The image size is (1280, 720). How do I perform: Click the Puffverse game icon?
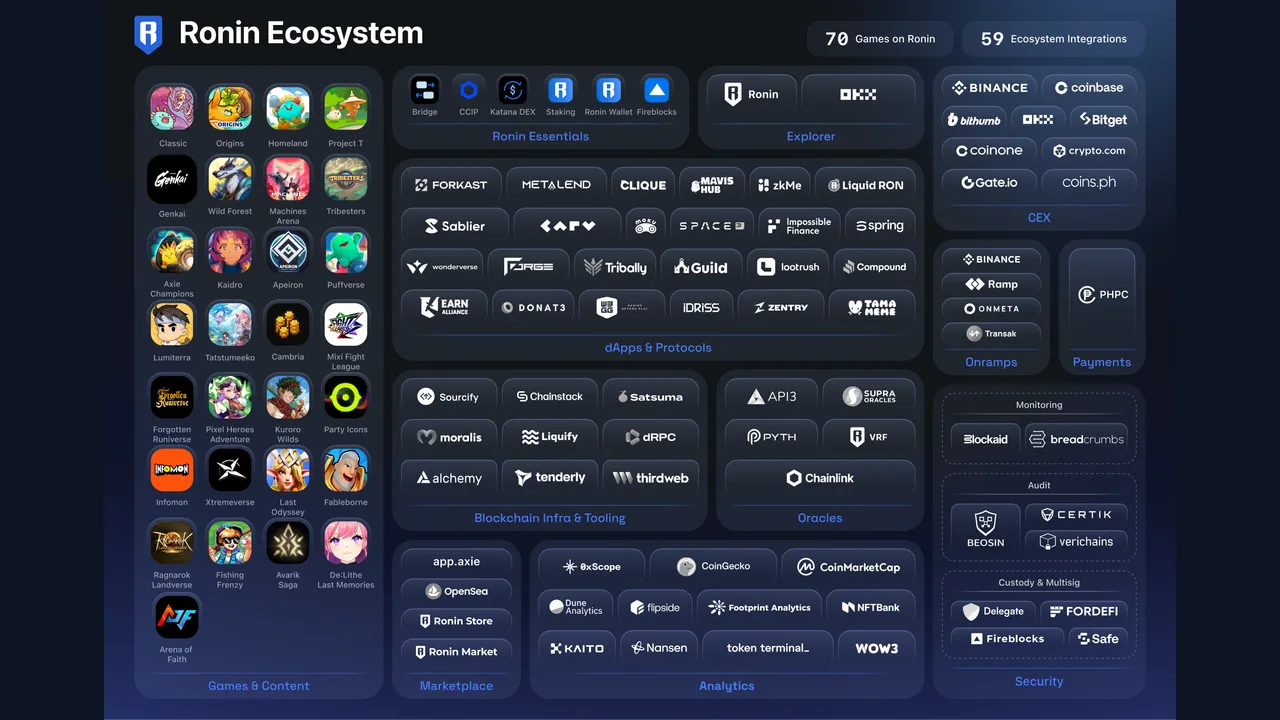346,252
